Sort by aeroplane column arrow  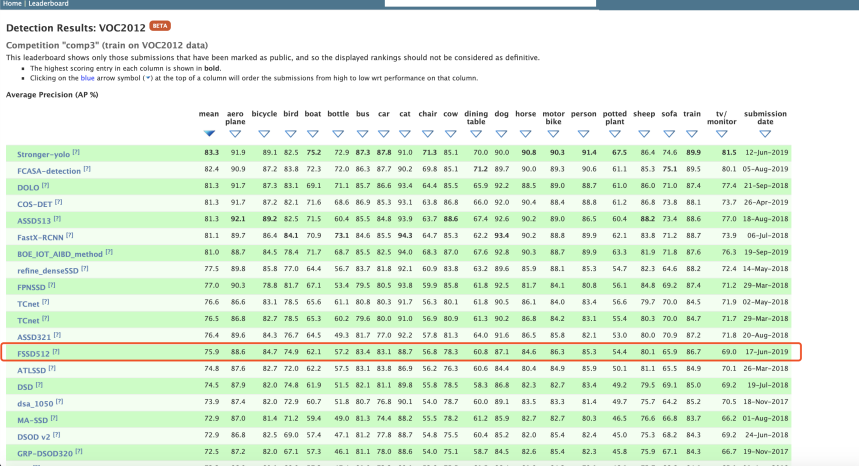pyautogui.click(x=237, y=133)
